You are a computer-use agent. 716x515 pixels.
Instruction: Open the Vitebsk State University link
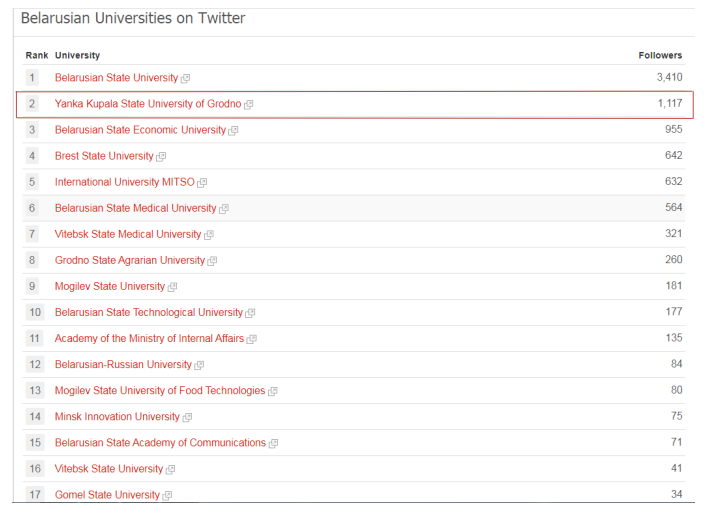click(x=109, y=468)
